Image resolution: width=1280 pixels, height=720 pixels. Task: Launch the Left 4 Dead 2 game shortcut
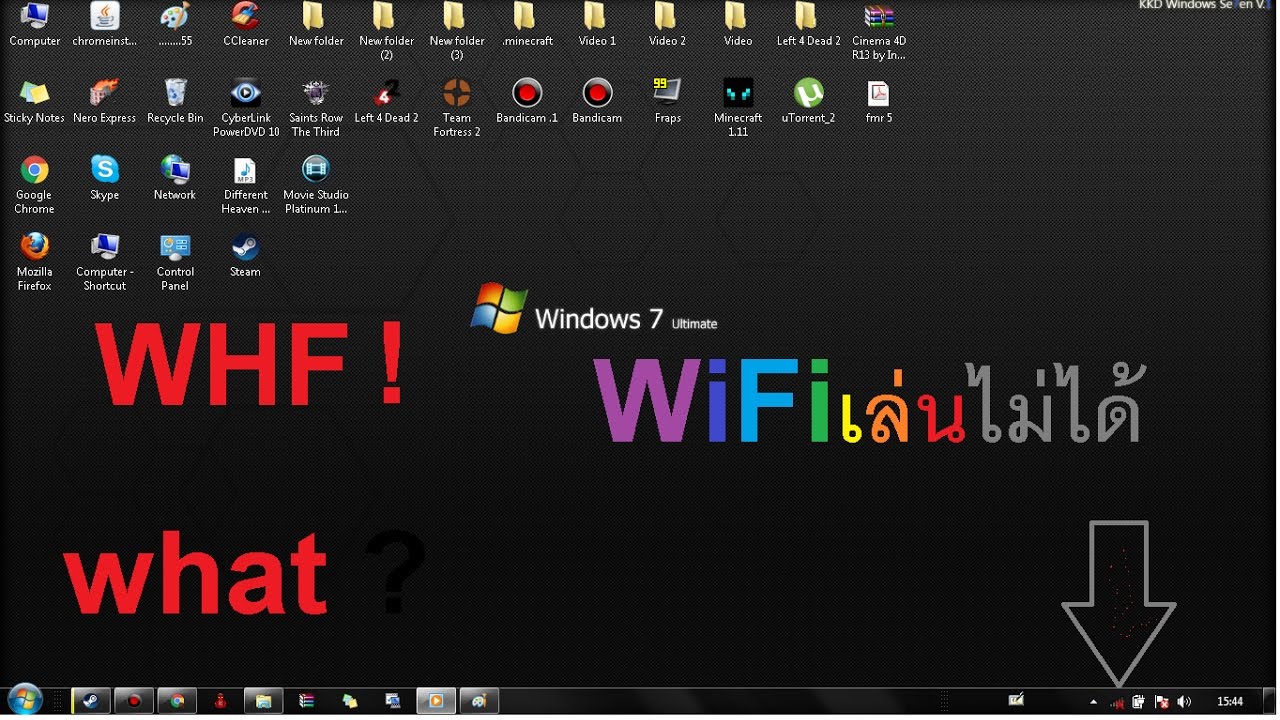386,102
